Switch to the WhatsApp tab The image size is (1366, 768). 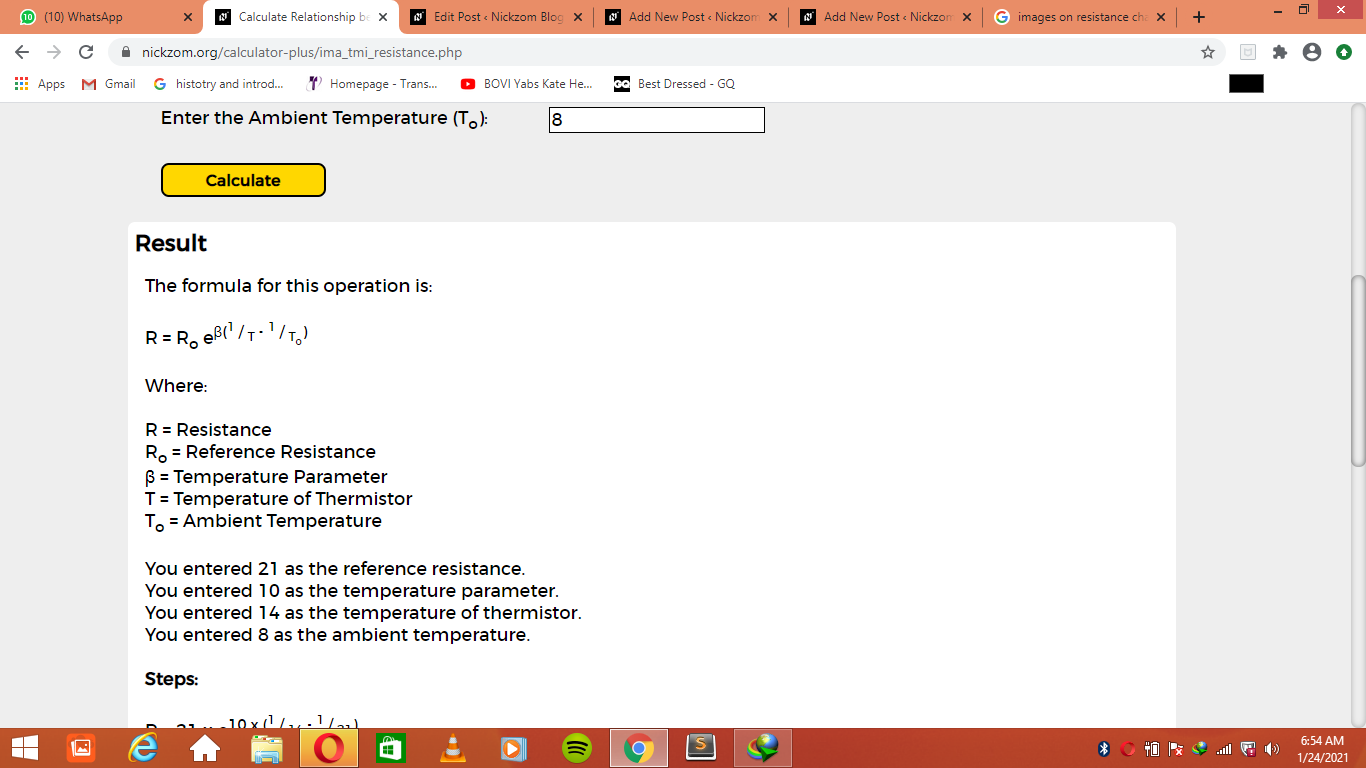(104, 17)
